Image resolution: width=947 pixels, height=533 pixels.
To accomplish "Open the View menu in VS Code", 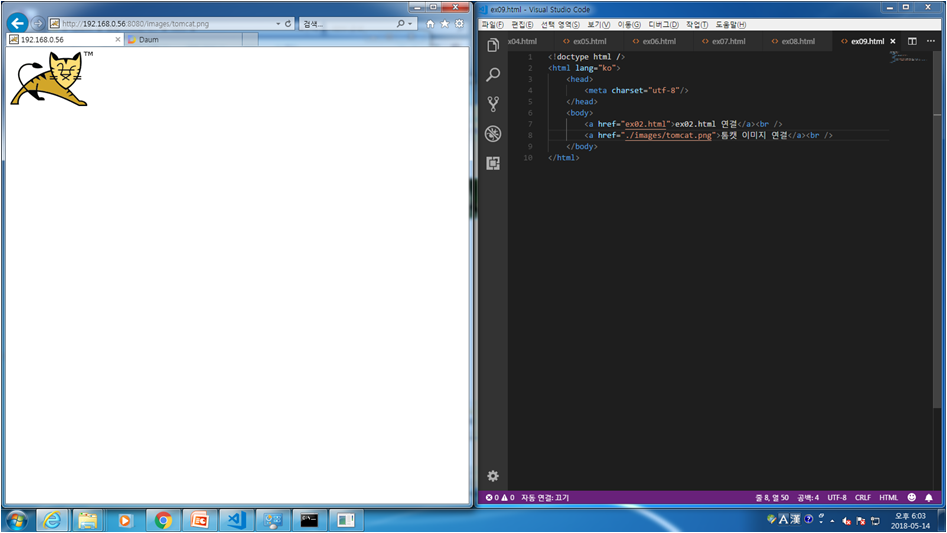I will (x=599, y=25).
